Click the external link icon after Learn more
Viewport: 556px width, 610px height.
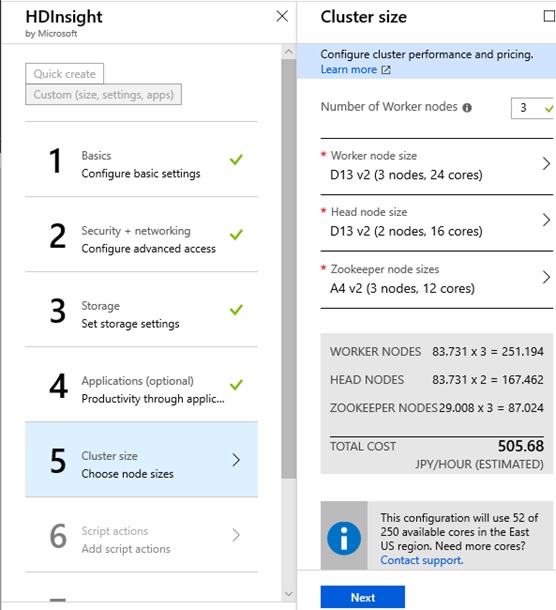coord(386,70)
